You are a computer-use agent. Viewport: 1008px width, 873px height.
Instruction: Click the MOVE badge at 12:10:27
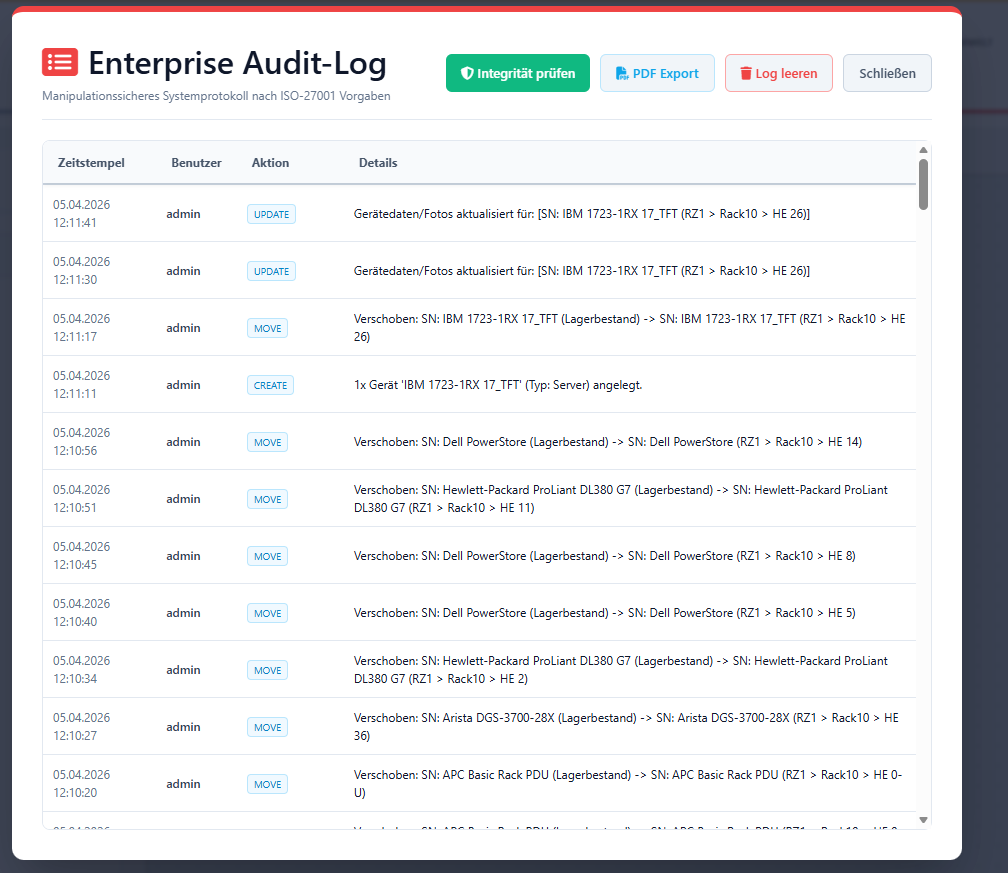tap(267, 727)
